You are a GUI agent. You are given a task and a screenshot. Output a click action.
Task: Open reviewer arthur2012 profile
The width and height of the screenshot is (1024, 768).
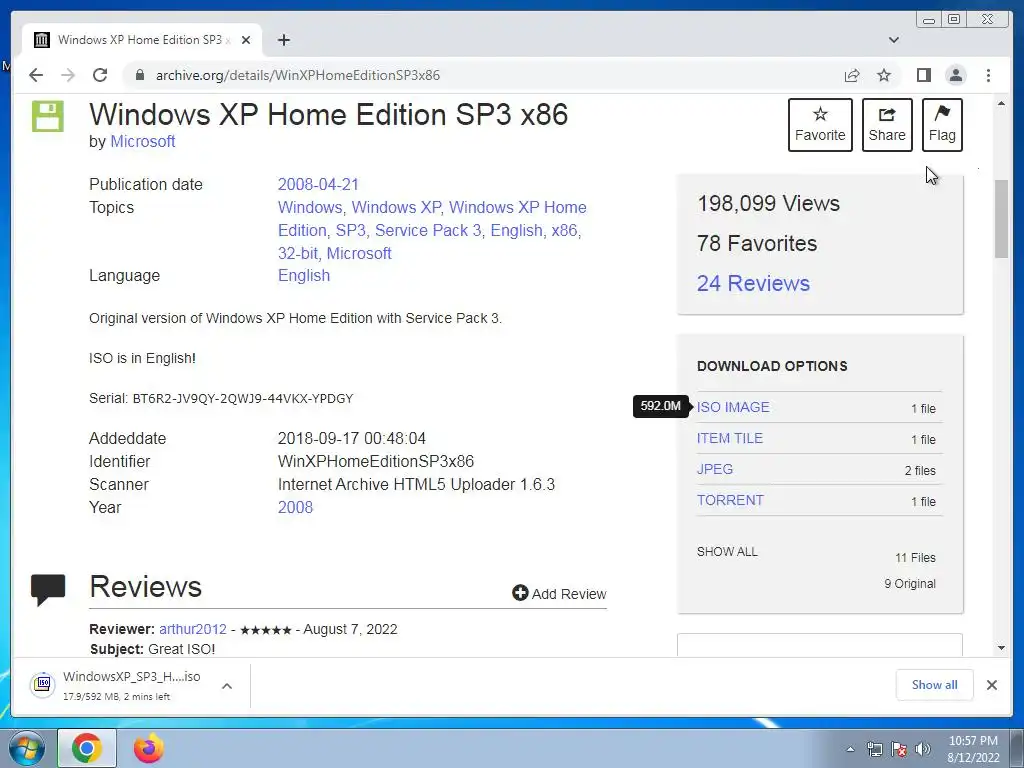pos(193,629)
